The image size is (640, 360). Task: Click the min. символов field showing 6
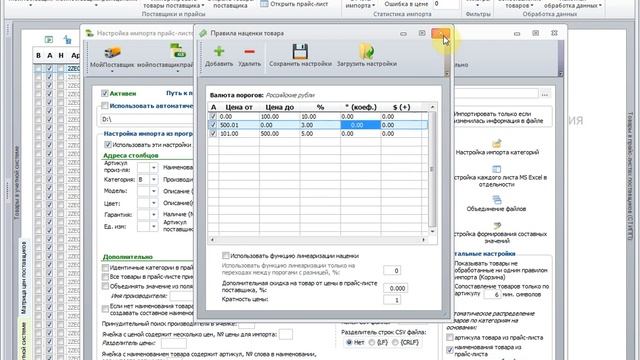(493, 294)
